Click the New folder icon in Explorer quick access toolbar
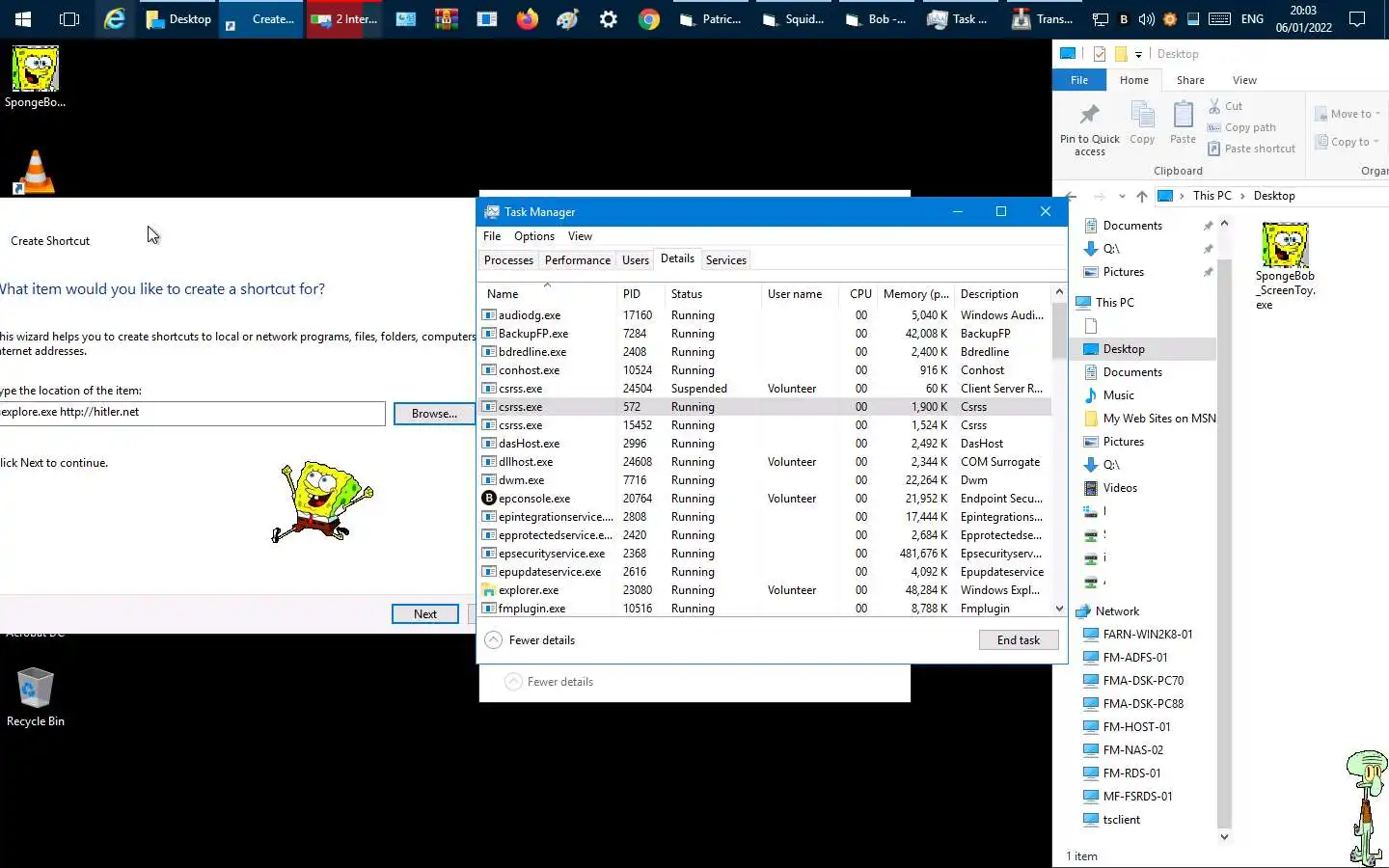The height and width of the screenshot is (868, 1389). pyautogui.click(x=1121, y=54)
